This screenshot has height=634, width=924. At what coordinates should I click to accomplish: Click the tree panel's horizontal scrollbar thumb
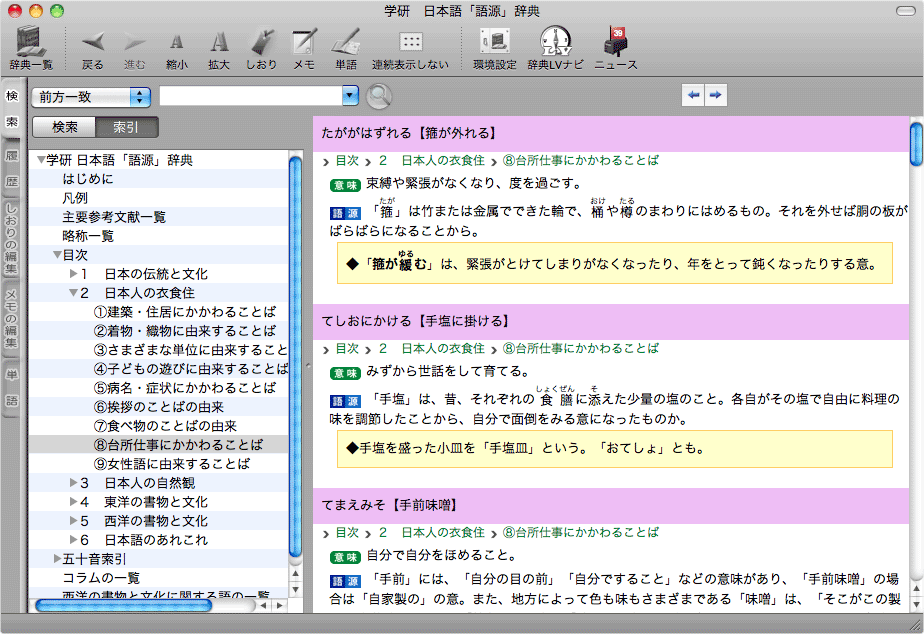pos(123,605)
